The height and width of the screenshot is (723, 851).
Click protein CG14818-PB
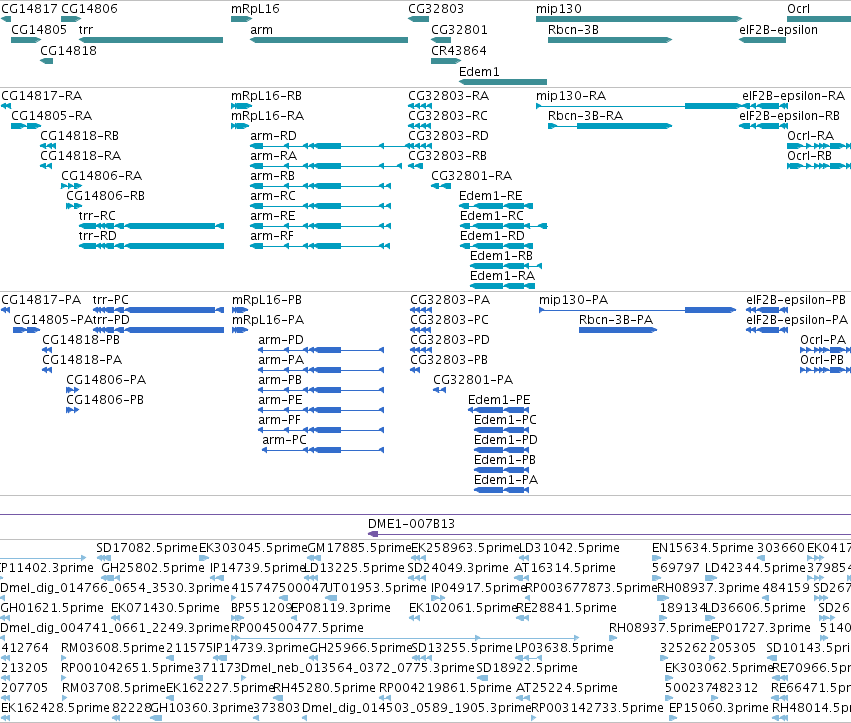[x=47, y=350]
